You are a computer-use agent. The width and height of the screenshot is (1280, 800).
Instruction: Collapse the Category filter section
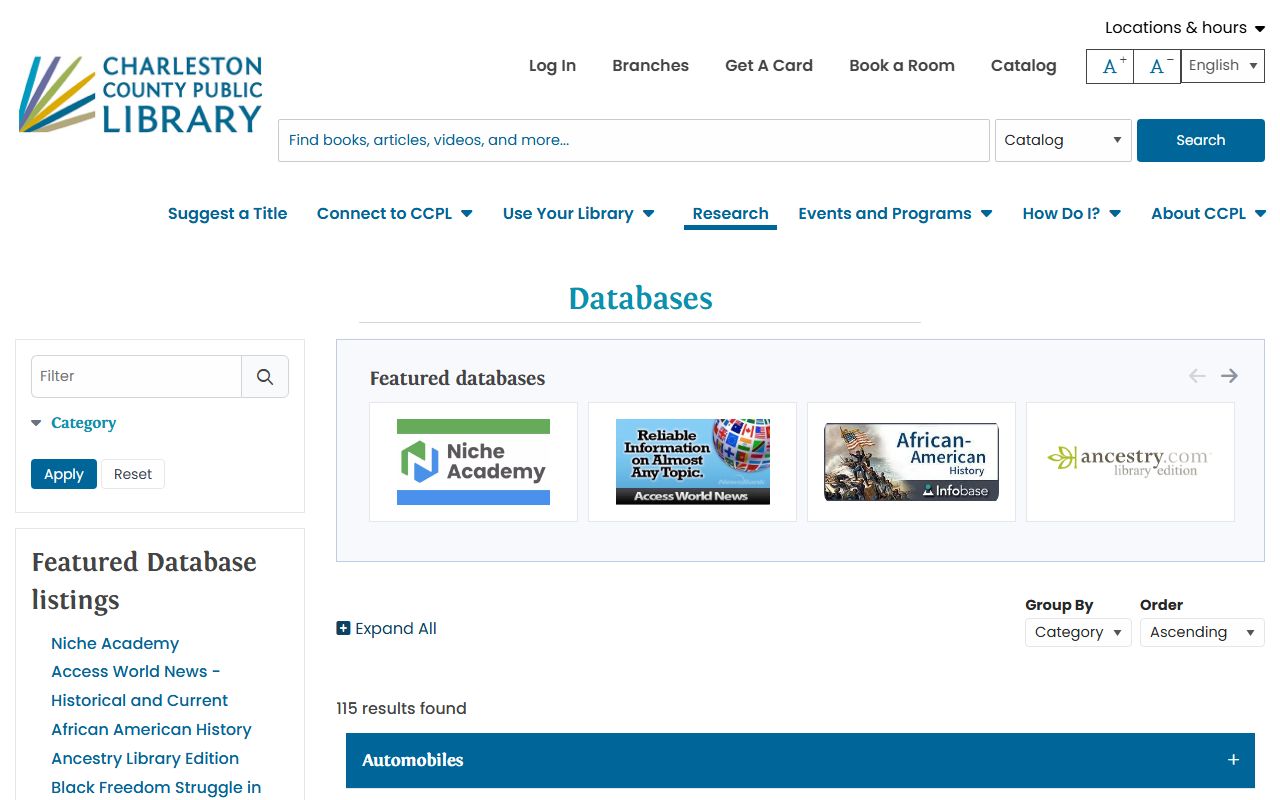pos(74,423)
